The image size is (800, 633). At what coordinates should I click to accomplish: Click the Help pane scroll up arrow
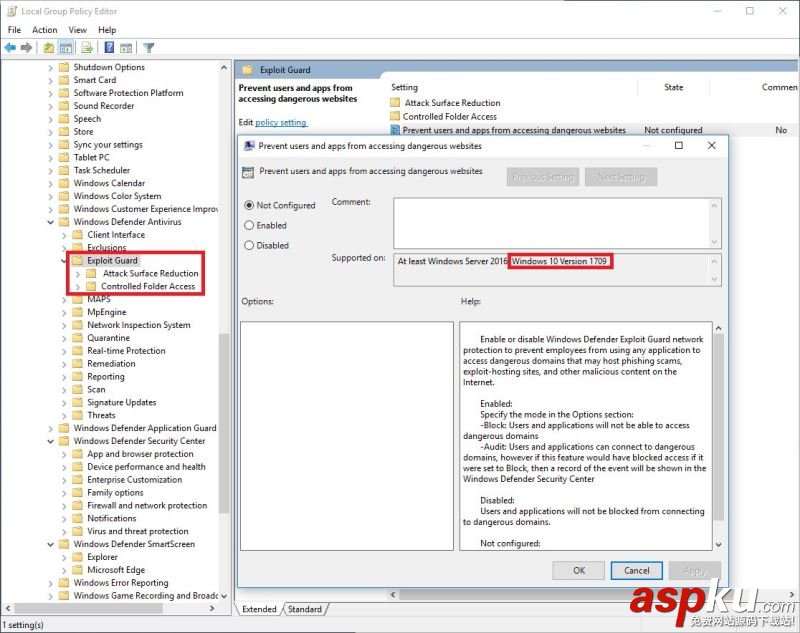click(x=718, y=328)
